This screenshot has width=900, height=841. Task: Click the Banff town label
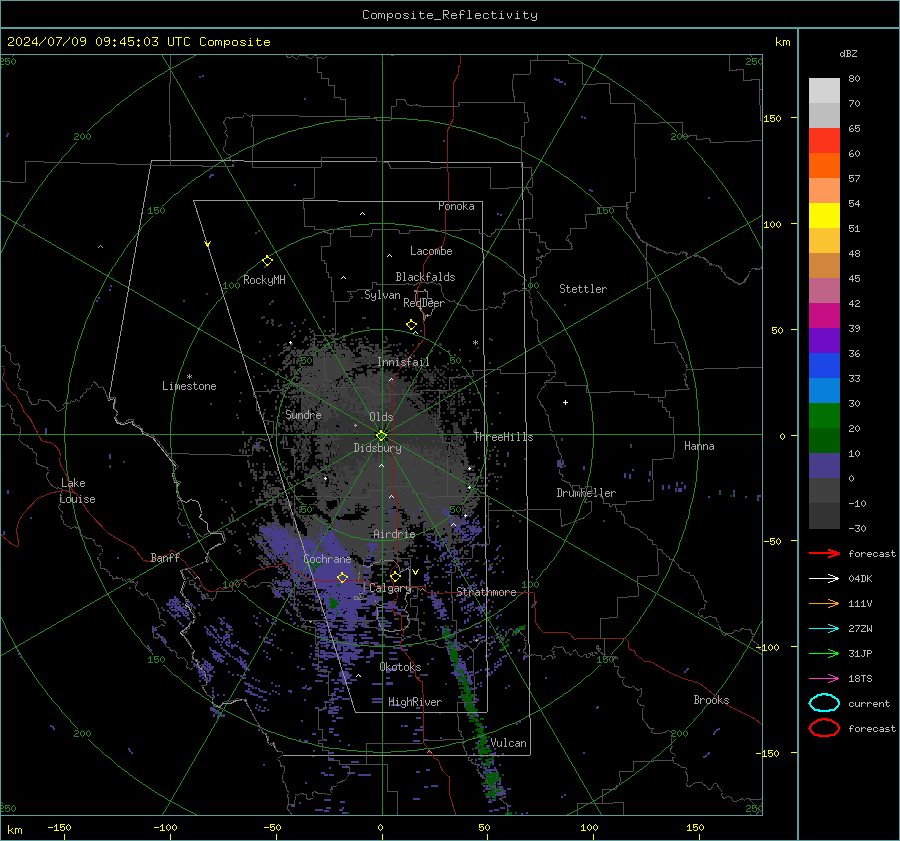pos(165,557)
